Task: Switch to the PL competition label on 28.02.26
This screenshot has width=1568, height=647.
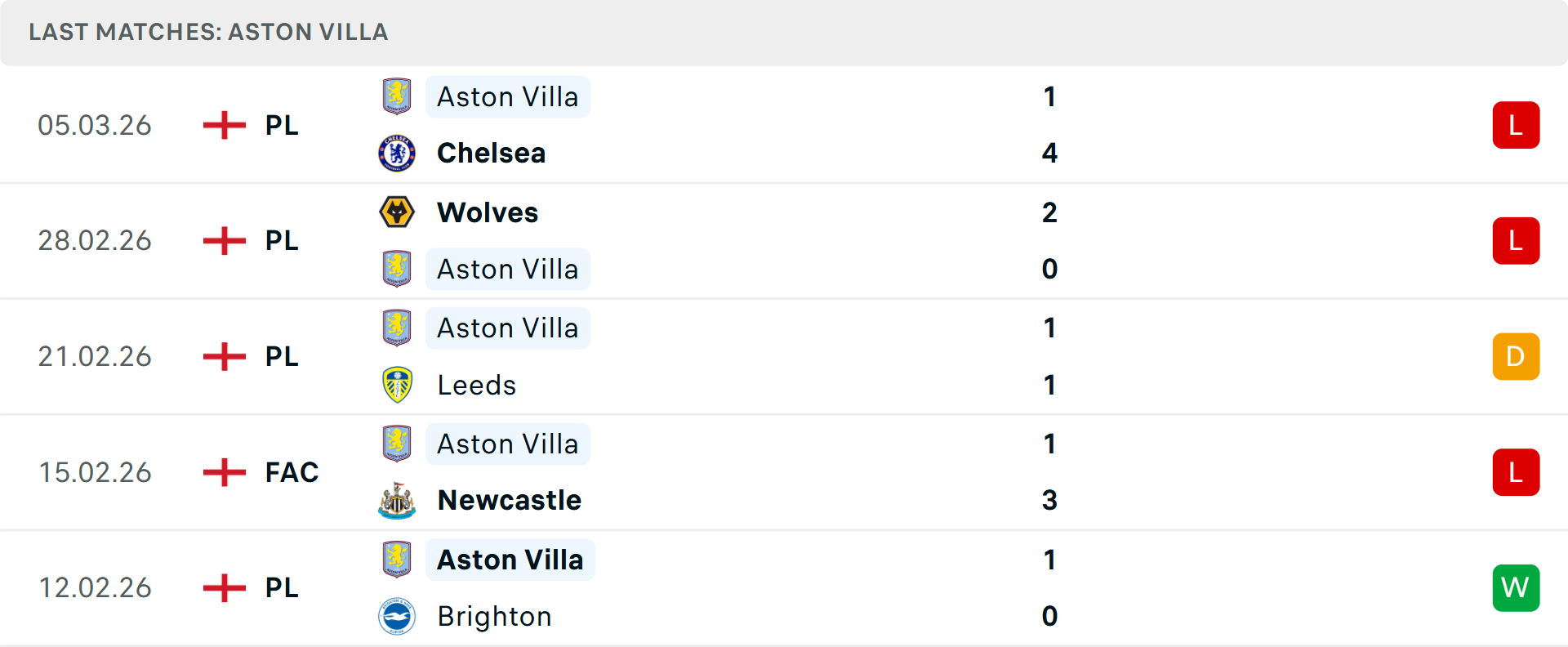Action: pyautogui.click(x=280, y=240)
